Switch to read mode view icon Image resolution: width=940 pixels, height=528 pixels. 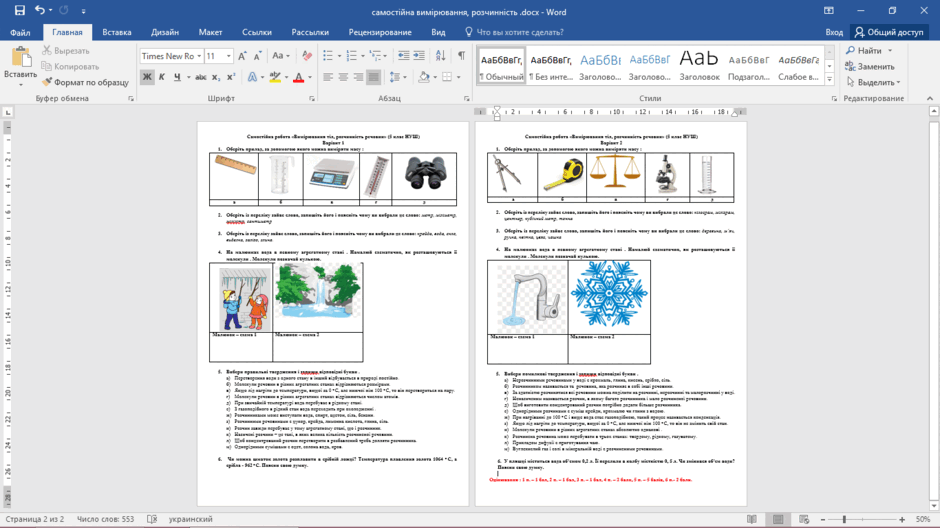[x=752, y=519]
